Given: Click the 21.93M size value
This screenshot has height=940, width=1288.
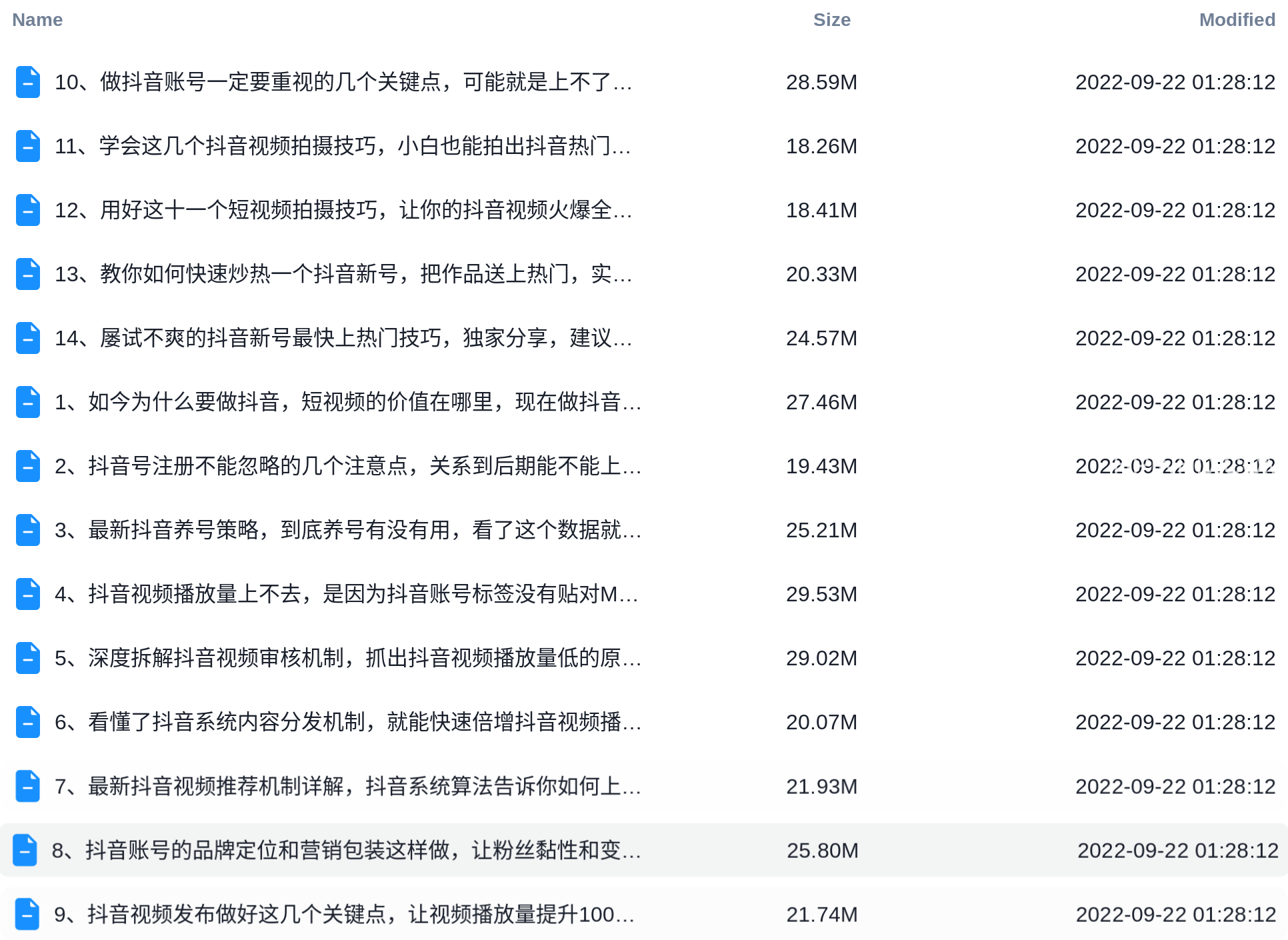Looking at the screenshot, I should [821, 786].
